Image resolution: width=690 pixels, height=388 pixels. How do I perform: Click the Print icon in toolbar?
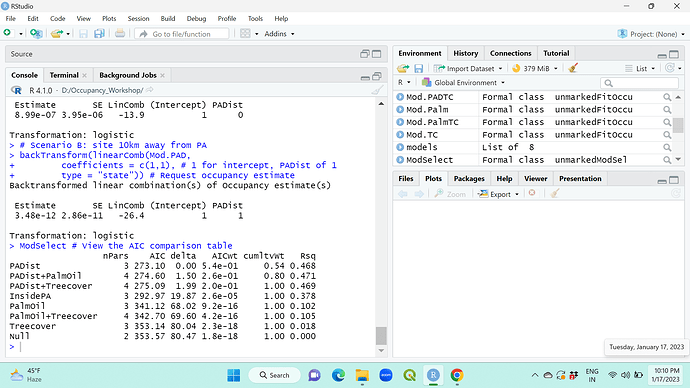[x=120, y=33]
